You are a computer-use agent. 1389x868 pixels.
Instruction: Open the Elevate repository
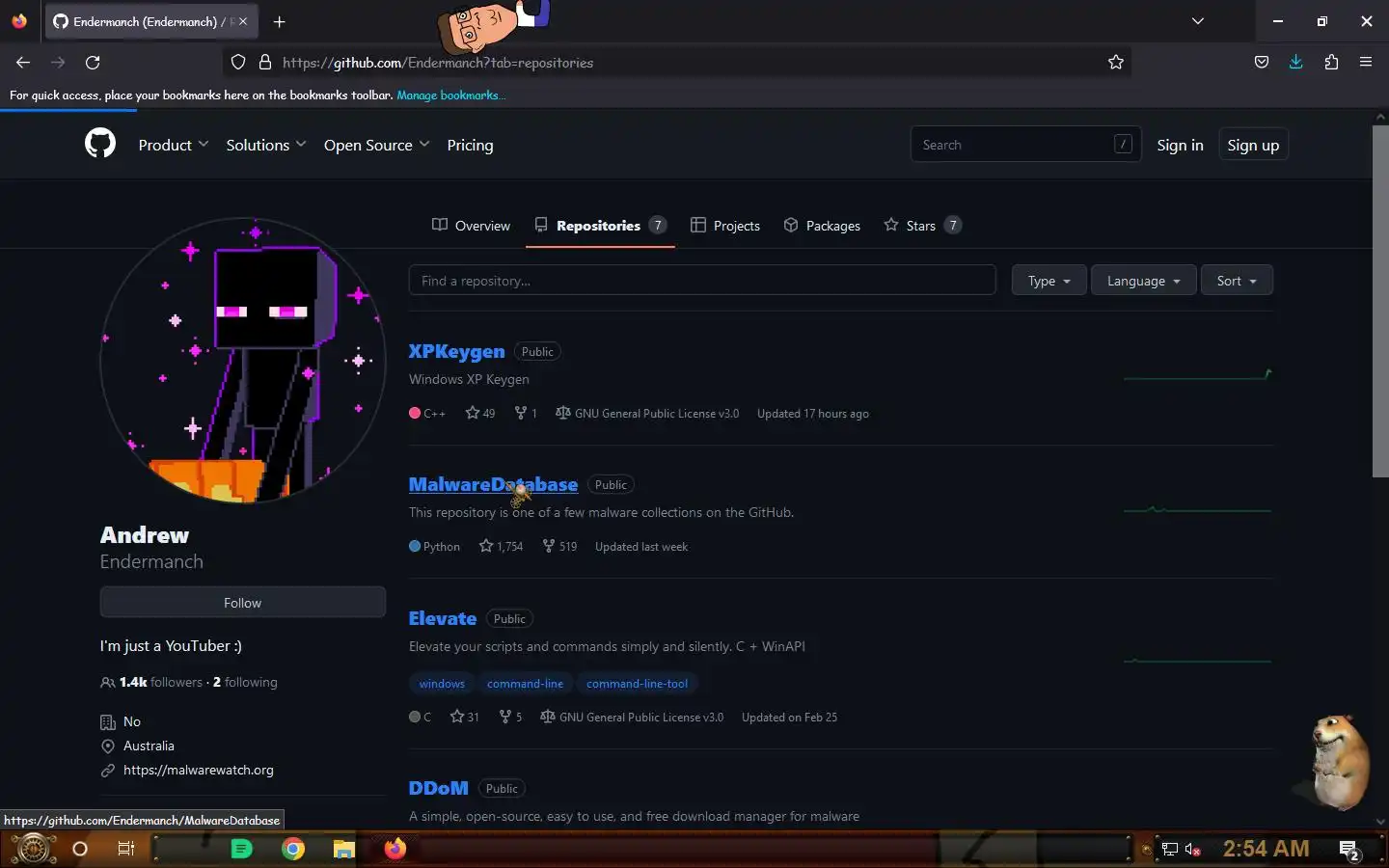[x=443, y=618]
